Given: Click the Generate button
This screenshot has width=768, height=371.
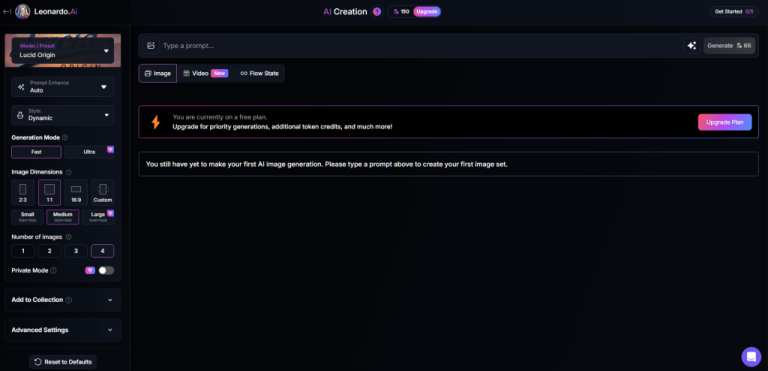Looking at the screenshot, I should pyautogui.click(x=729, y=46).
